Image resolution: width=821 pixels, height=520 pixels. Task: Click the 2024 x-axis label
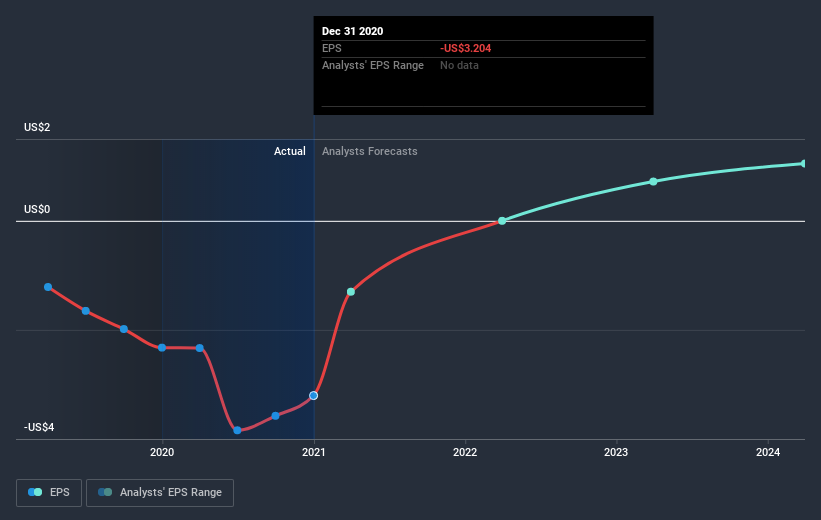click(x=768, y=452)
